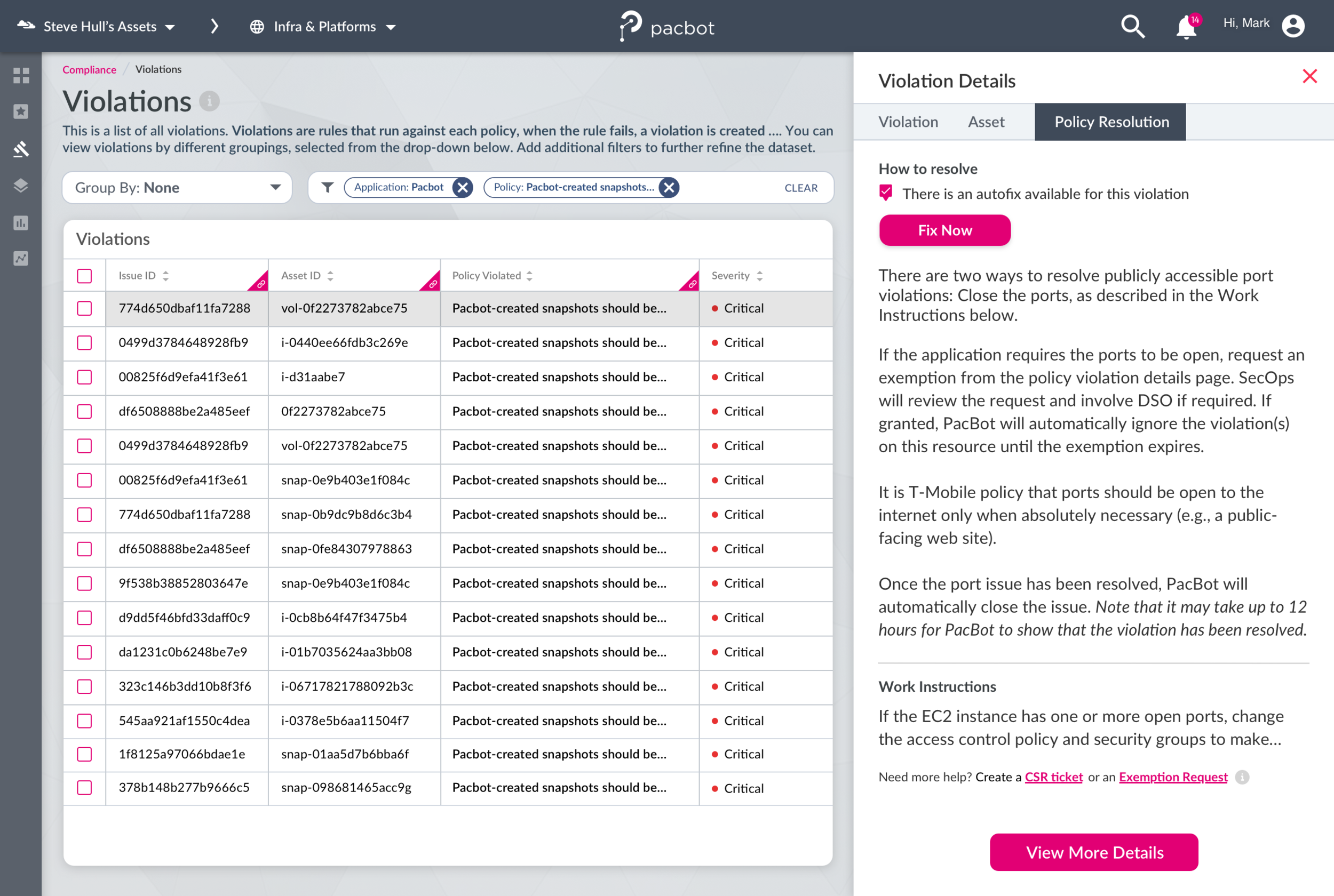Click View More Details button

1094,852
